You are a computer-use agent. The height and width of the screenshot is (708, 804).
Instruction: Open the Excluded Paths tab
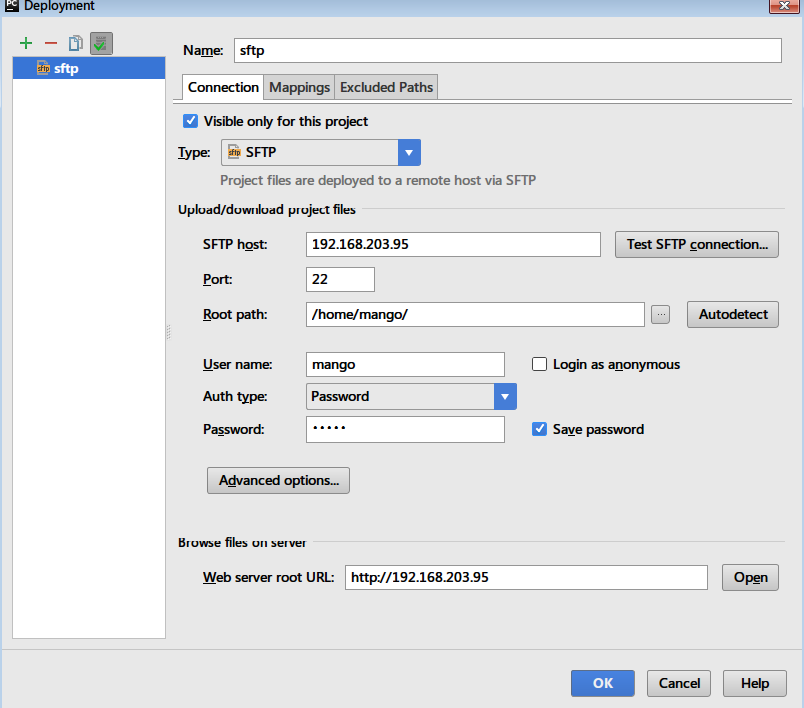[x=386, y=87]
